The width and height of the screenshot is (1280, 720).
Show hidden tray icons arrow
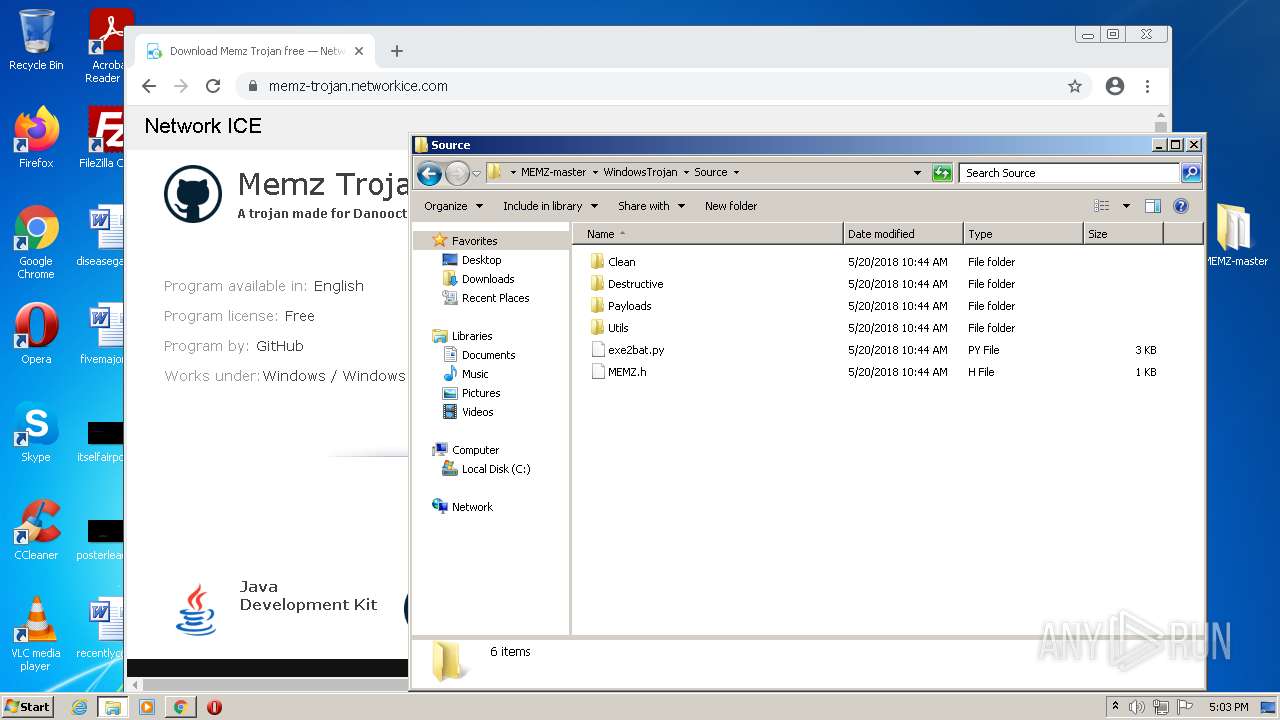tap(1115, 707)
